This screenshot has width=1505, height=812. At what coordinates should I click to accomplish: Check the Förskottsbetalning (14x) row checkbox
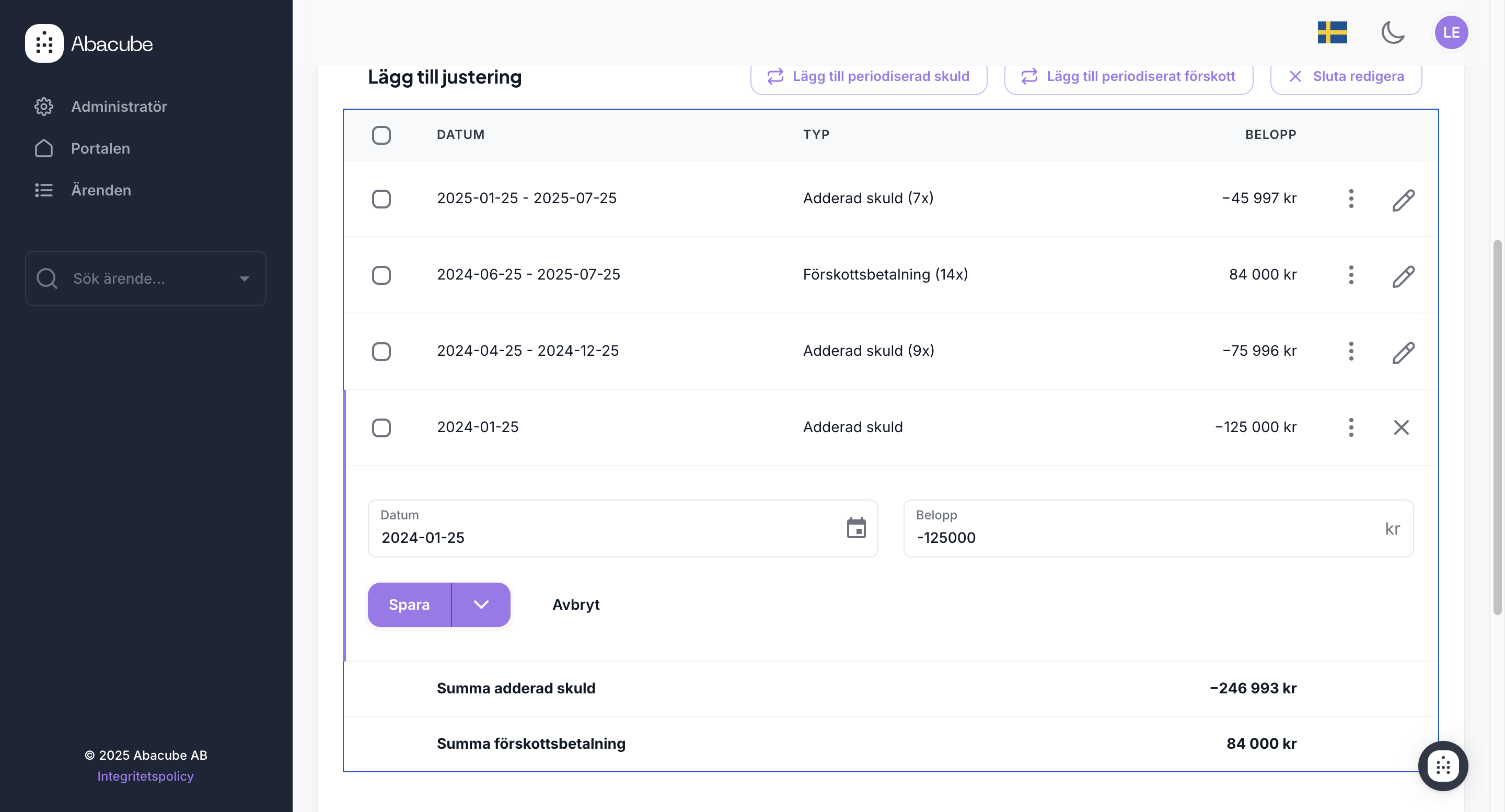click(381, 275)
